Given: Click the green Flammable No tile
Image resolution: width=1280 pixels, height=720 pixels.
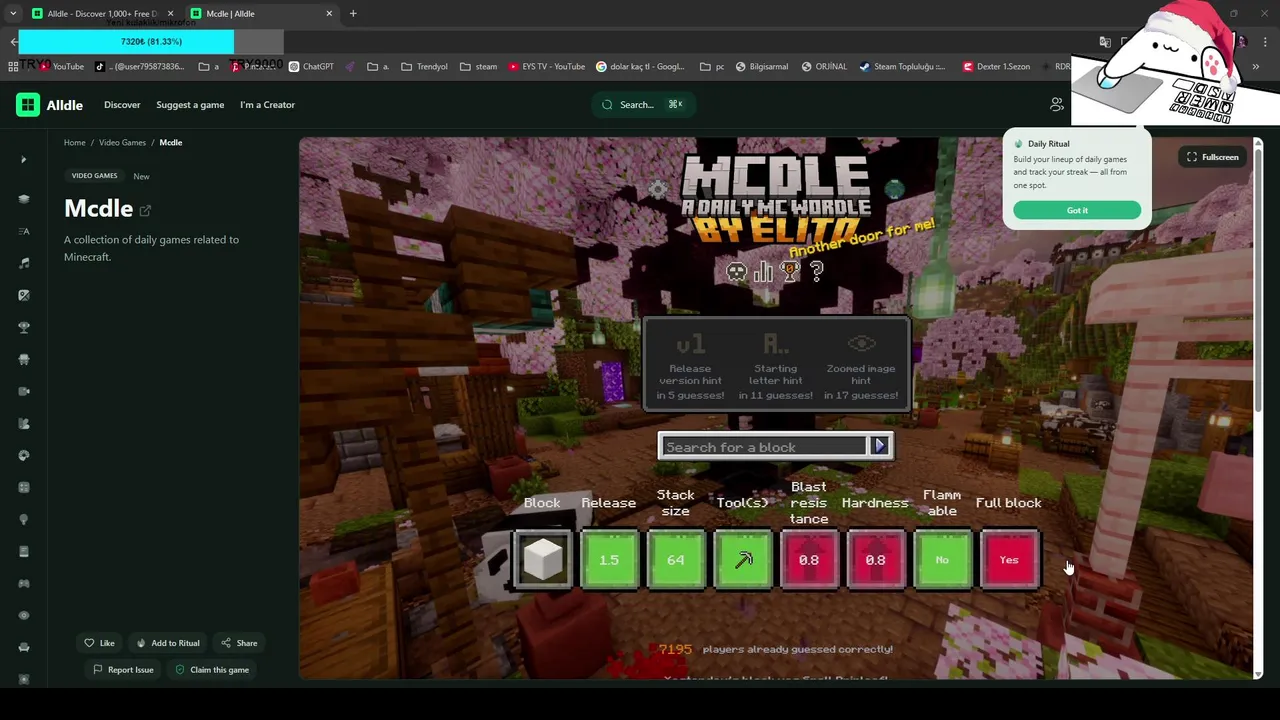Looking at the screenshot, I should click(942, 560).
